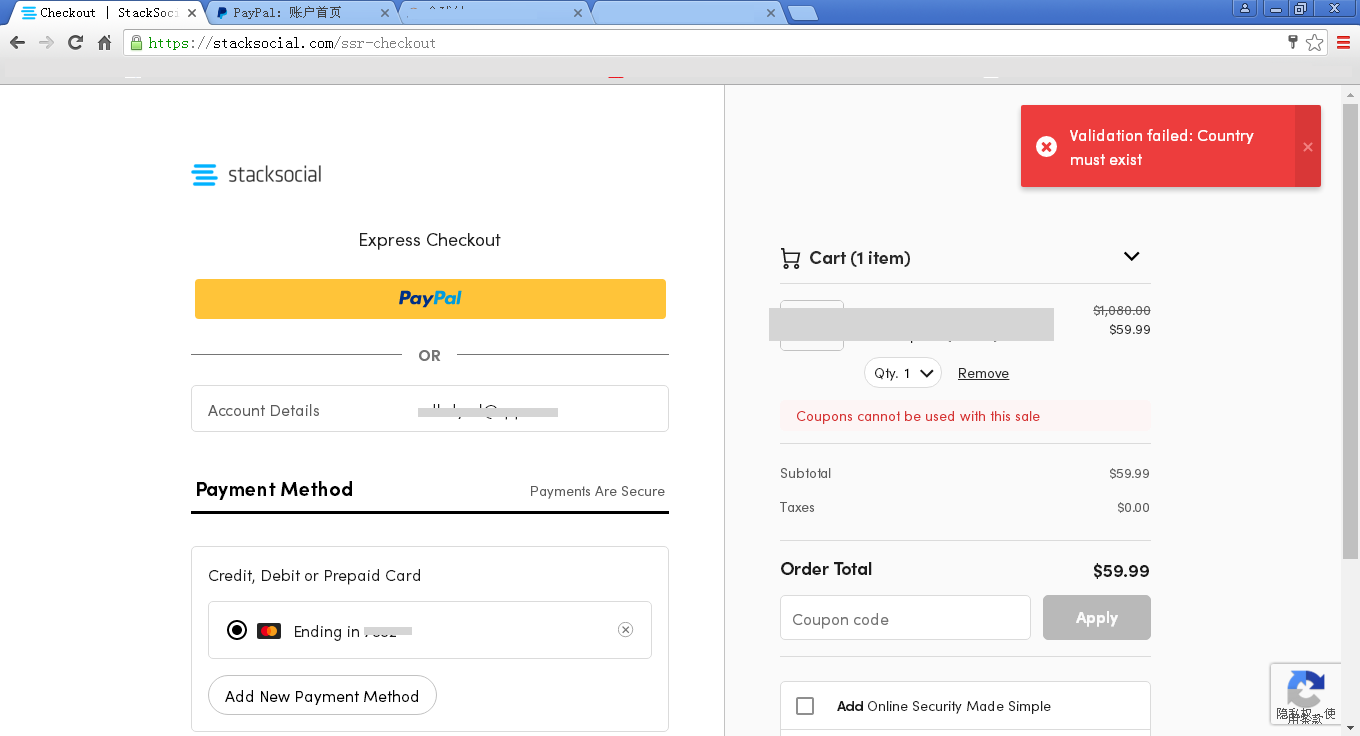Open the Qty. 1 quantity dropdown
This screenshot has height=736, width=1360.
pos(903,373)
